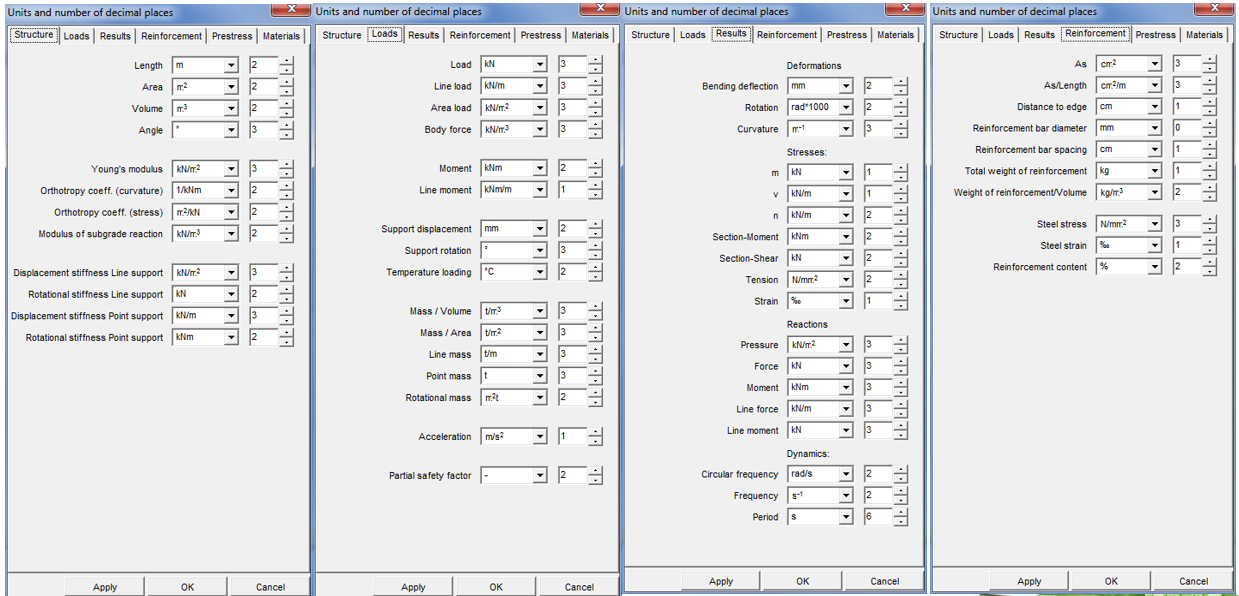This screenshot has height=596, width=1239.
Task: Open the Steel stress unit dropdown
Action: 1155,224
